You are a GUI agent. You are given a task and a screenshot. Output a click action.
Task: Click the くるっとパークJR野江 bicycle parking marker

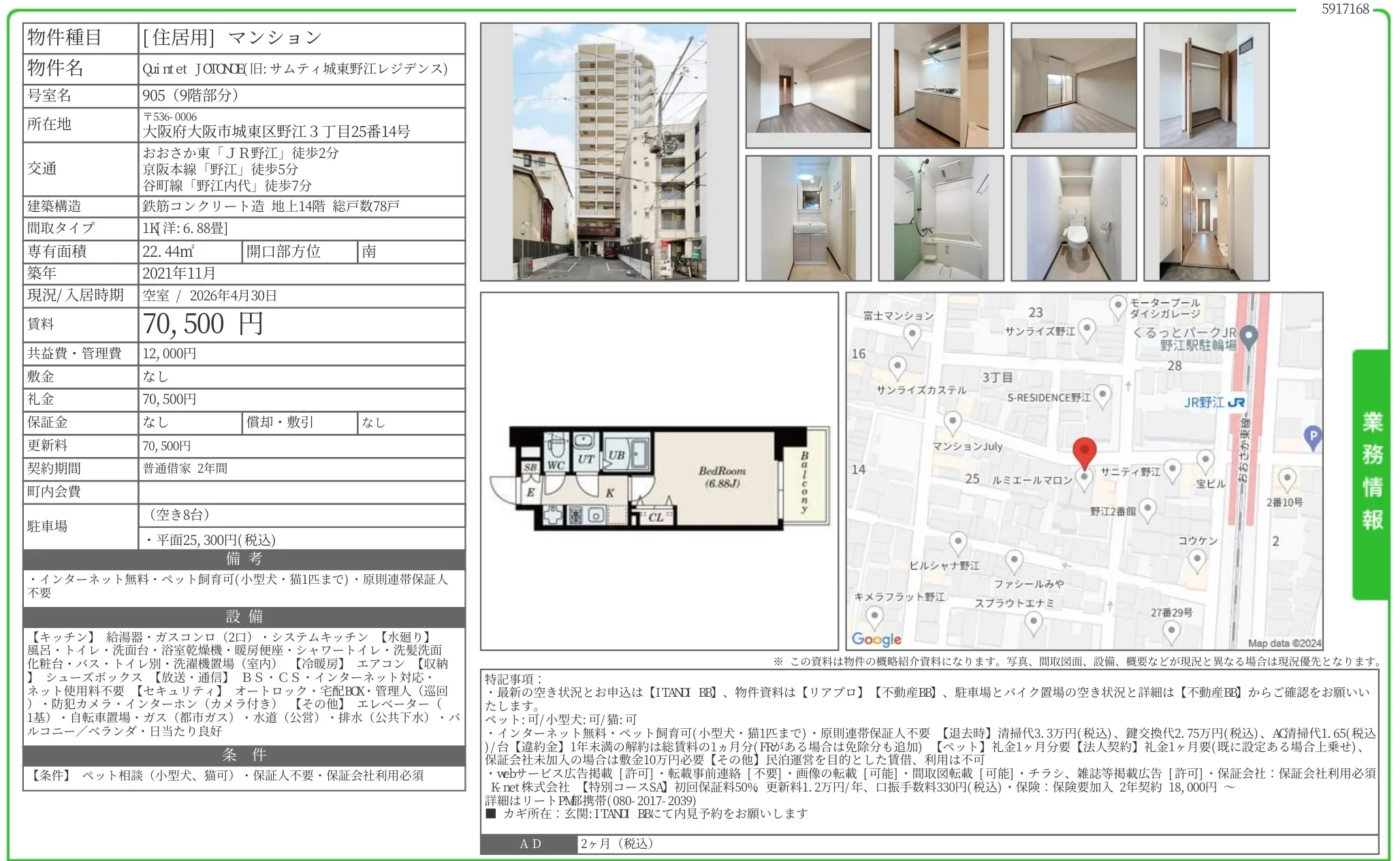point(1248,336)
